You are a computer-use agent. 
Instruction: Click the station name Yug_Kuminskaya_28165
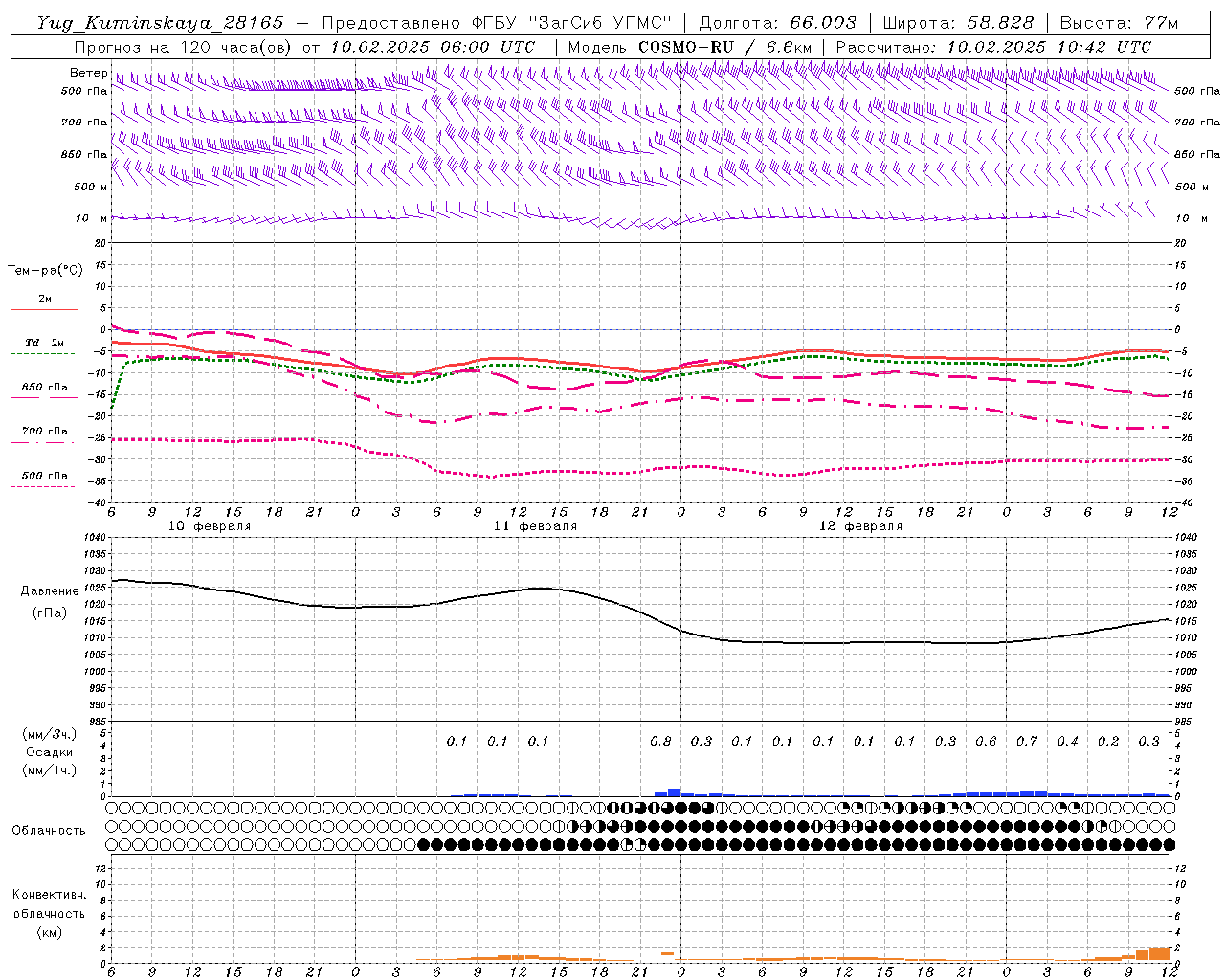pyautogui.click(x=161, y=23)
